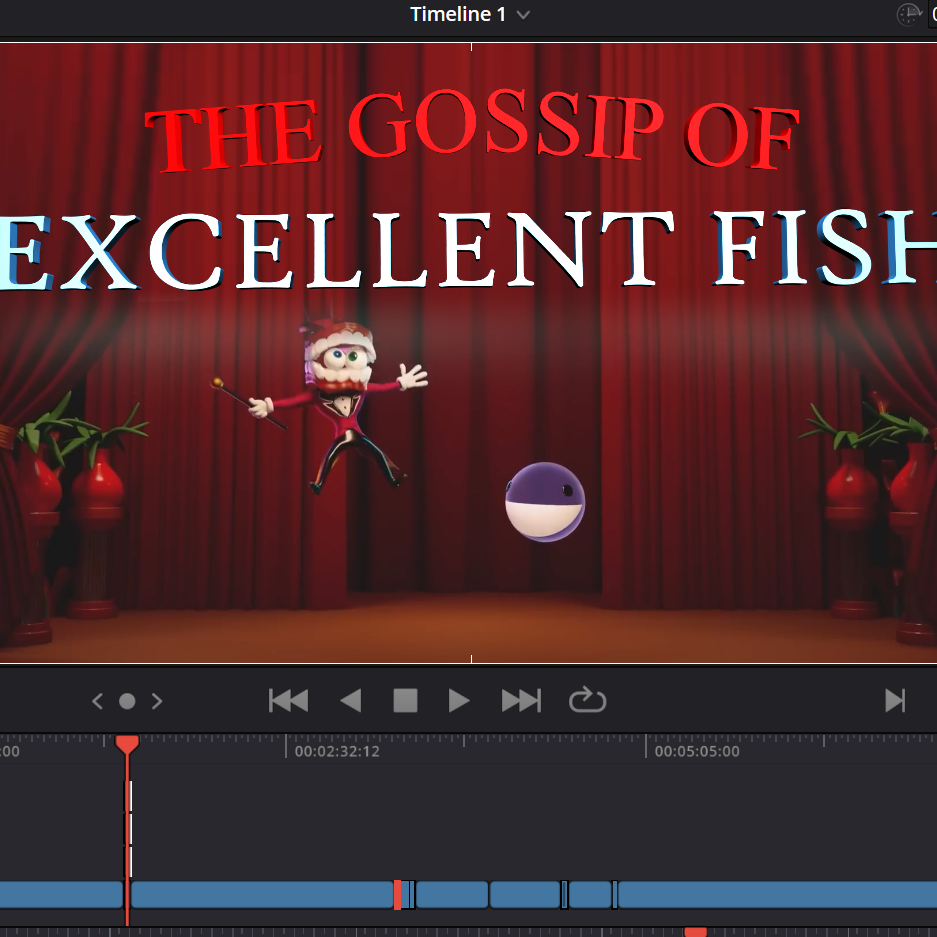Select the red highlighted segment in track
This screenshot has width=937, height=937.
(x=398, y=894)
